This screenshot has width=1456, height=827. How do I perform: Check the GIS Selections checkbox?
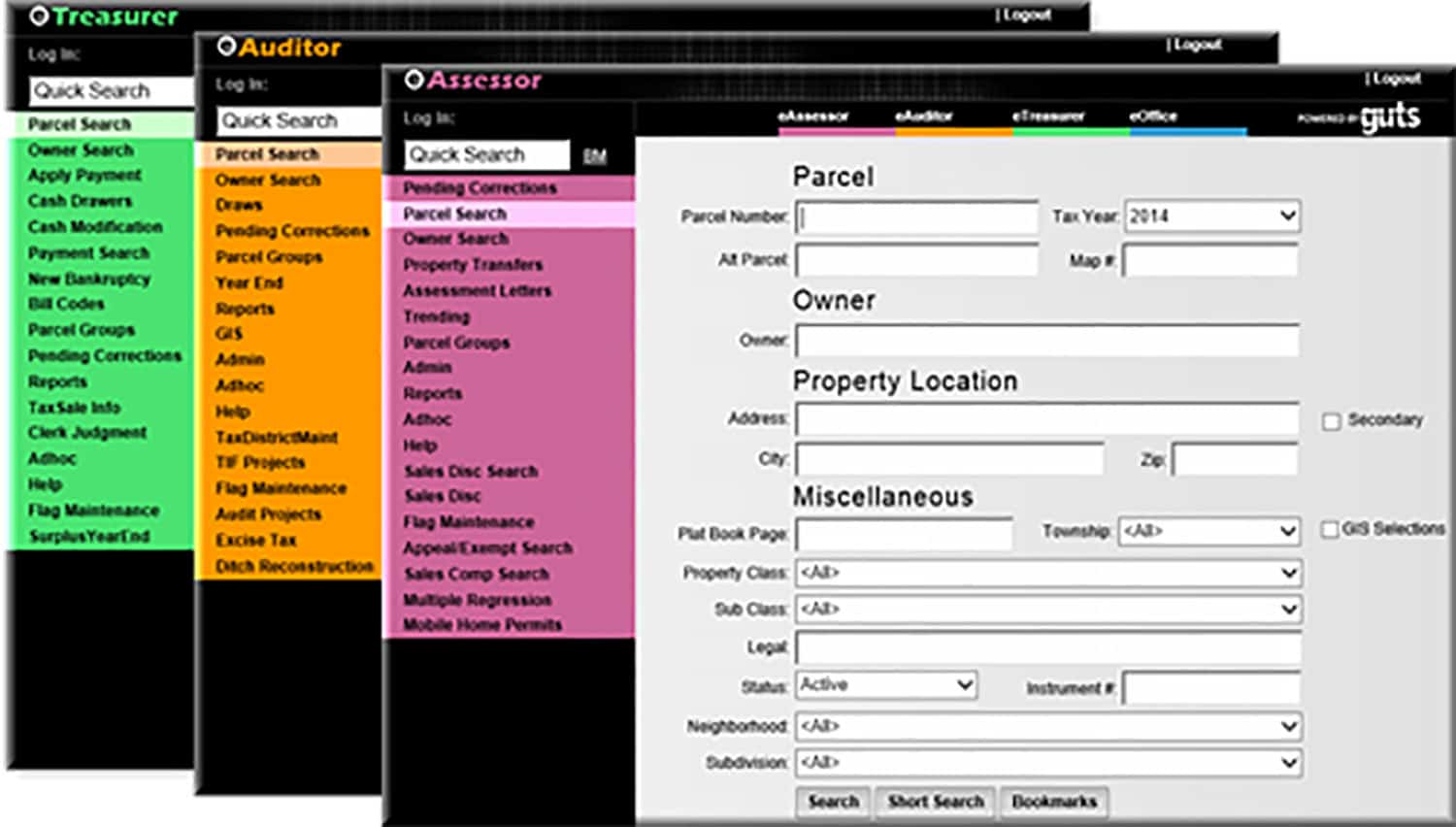coord(1330,530)
